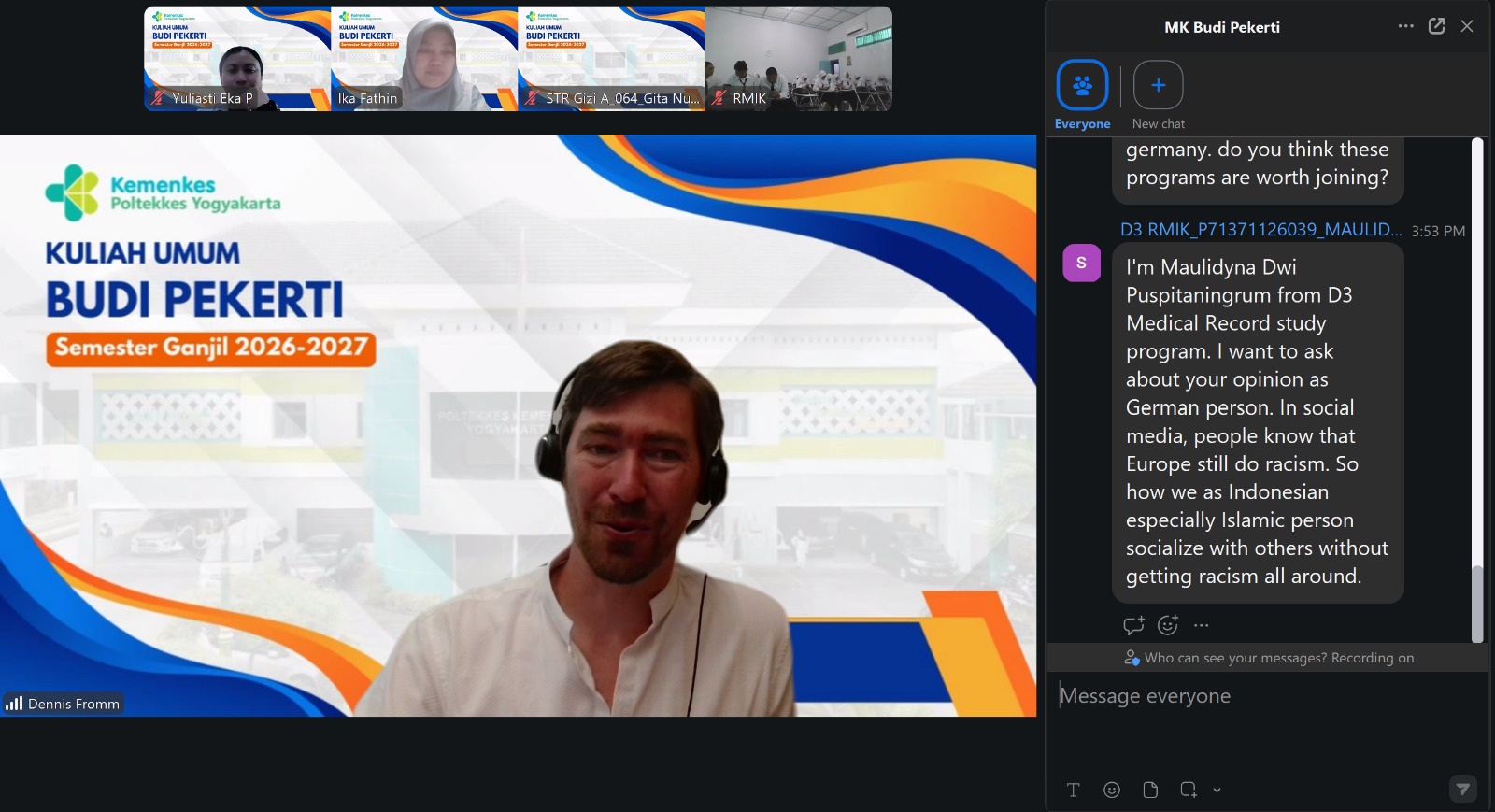
Task: Click the Dennis Fromm name label
Action: click(x=74, y=704)
